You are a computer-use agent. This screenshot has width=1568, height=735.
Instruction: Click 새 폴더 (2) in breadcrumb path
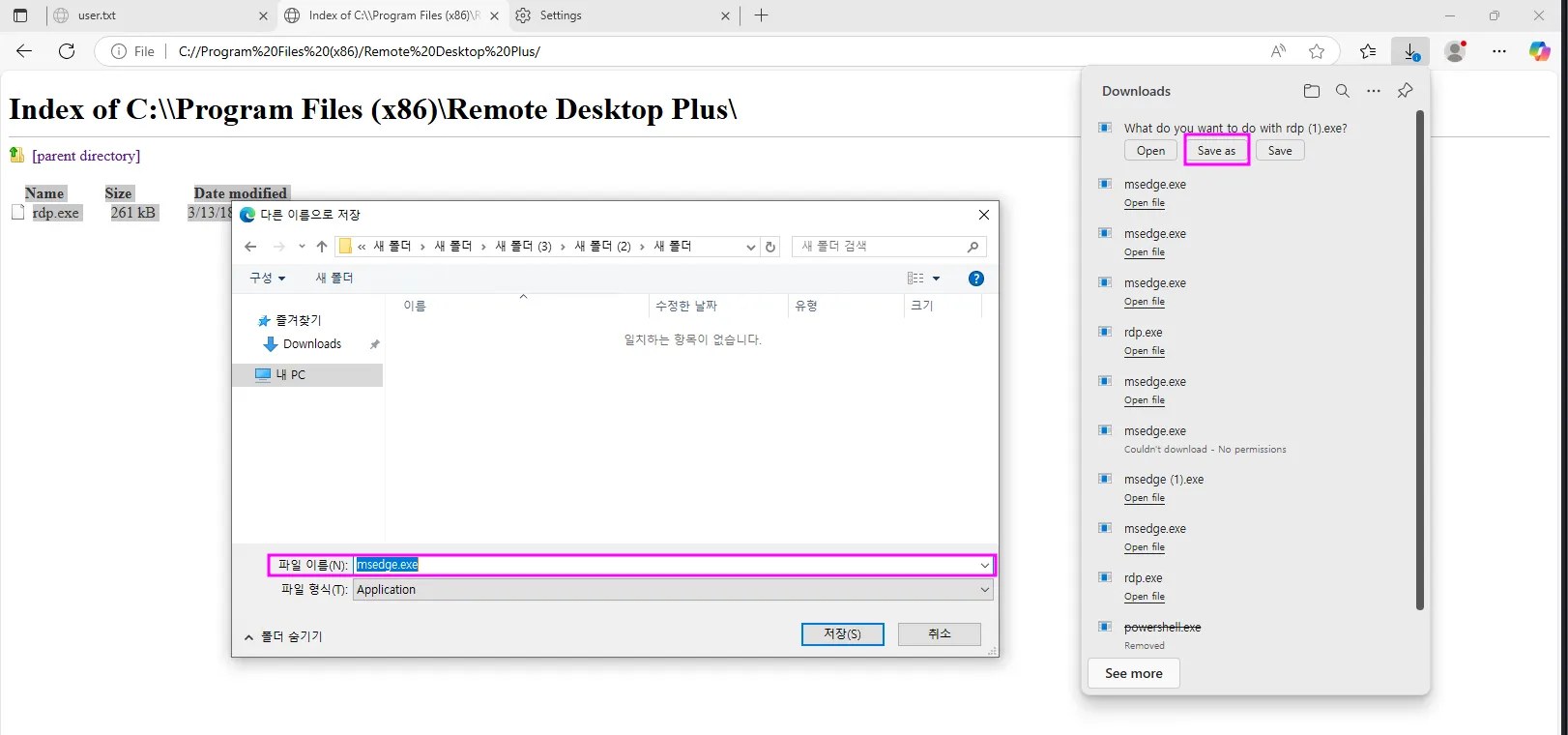(x=602, y=247)
